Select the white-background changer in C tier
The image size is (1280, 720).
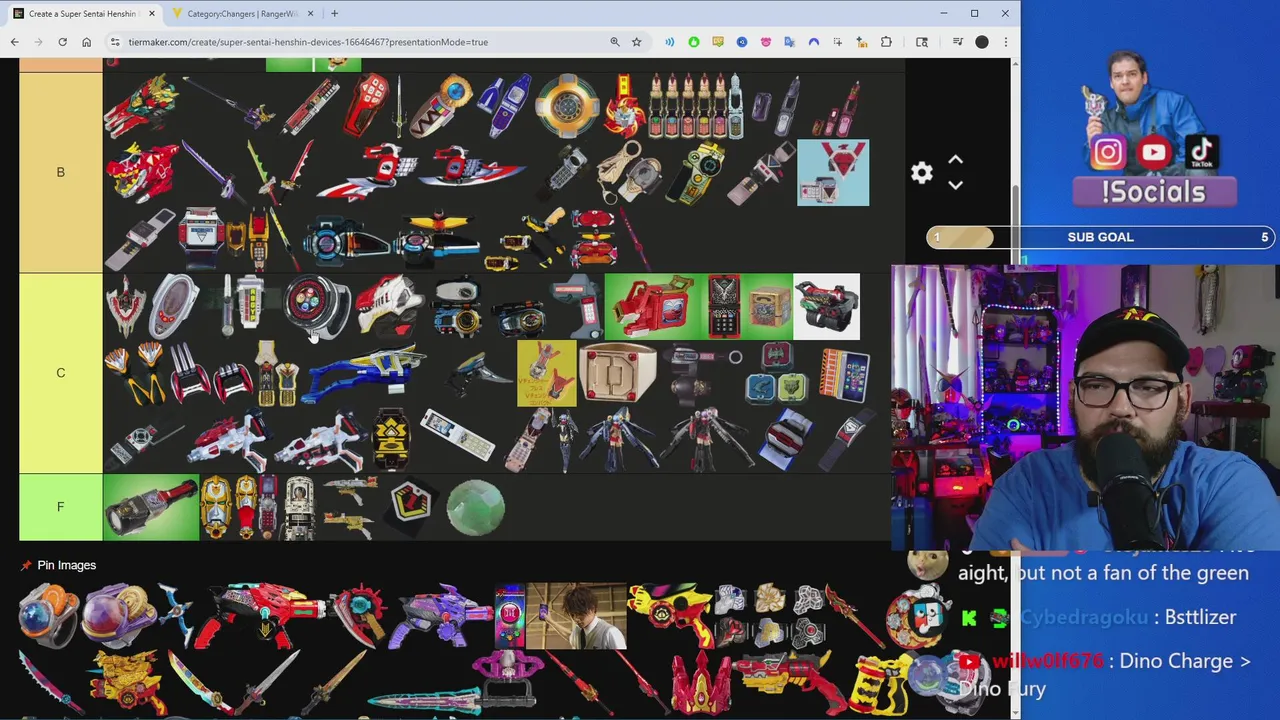coord(826,307)
